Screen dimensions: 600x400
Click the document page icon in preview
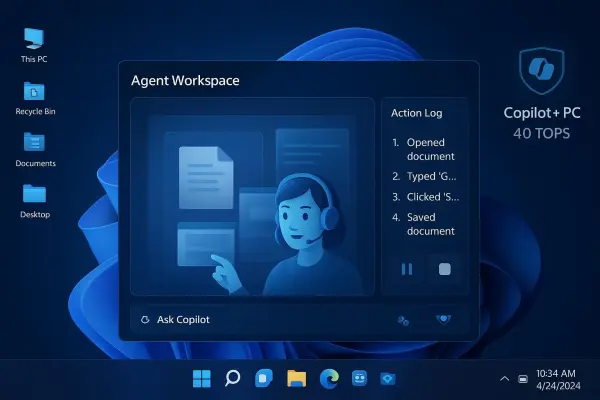[206, 178]
